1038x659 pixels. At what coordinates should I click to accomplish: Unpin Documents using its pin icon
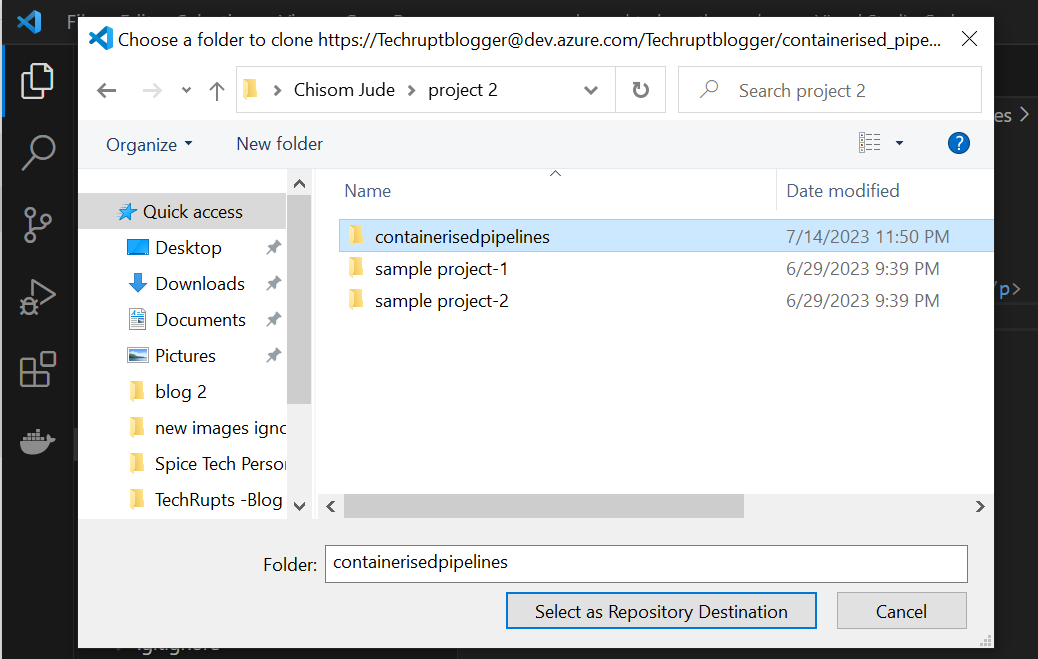click(x=273, y=320)
